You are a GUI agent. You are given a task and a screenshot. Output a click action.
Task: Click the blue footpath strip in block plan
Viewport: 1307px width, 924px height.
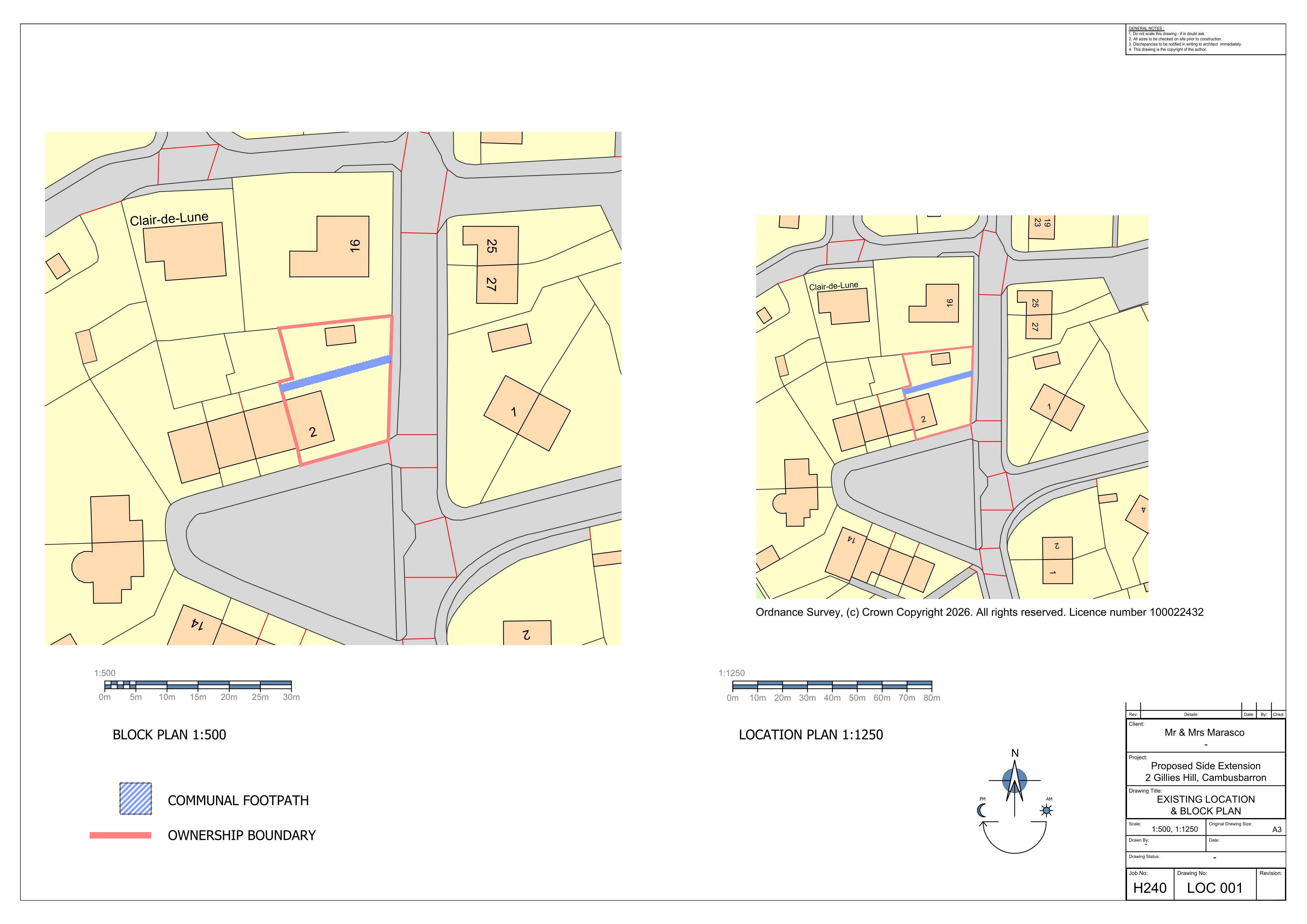click(x=336, y=373)
